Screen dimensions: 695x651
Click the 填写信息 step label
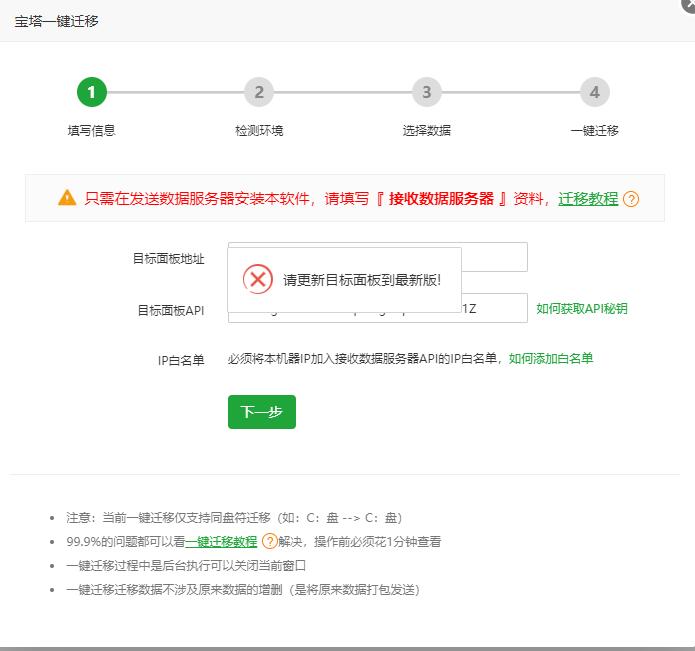(92, 131)
